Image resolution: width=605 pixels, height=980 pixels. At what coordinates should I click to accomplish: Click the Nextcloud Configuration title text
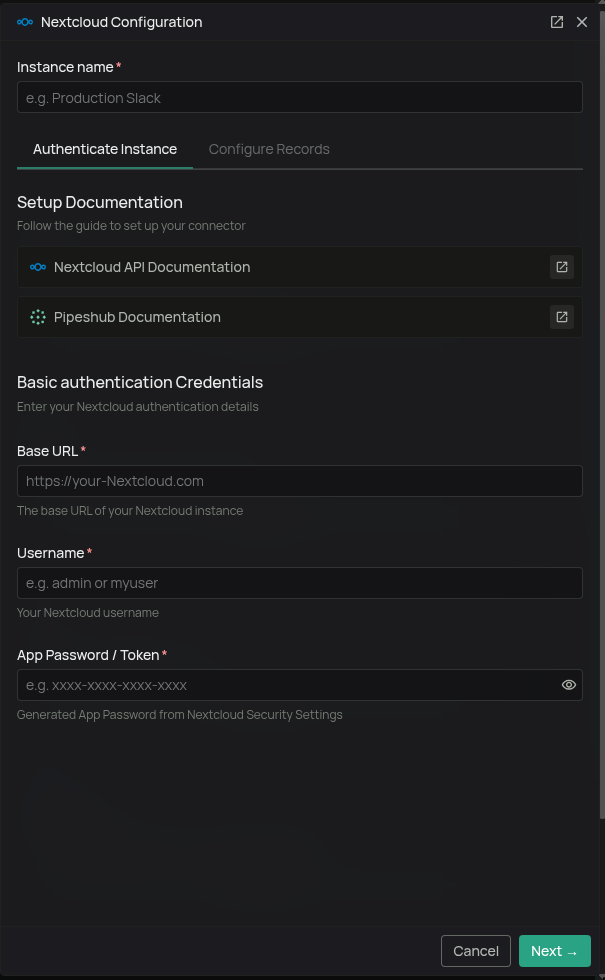coord(121,22)
